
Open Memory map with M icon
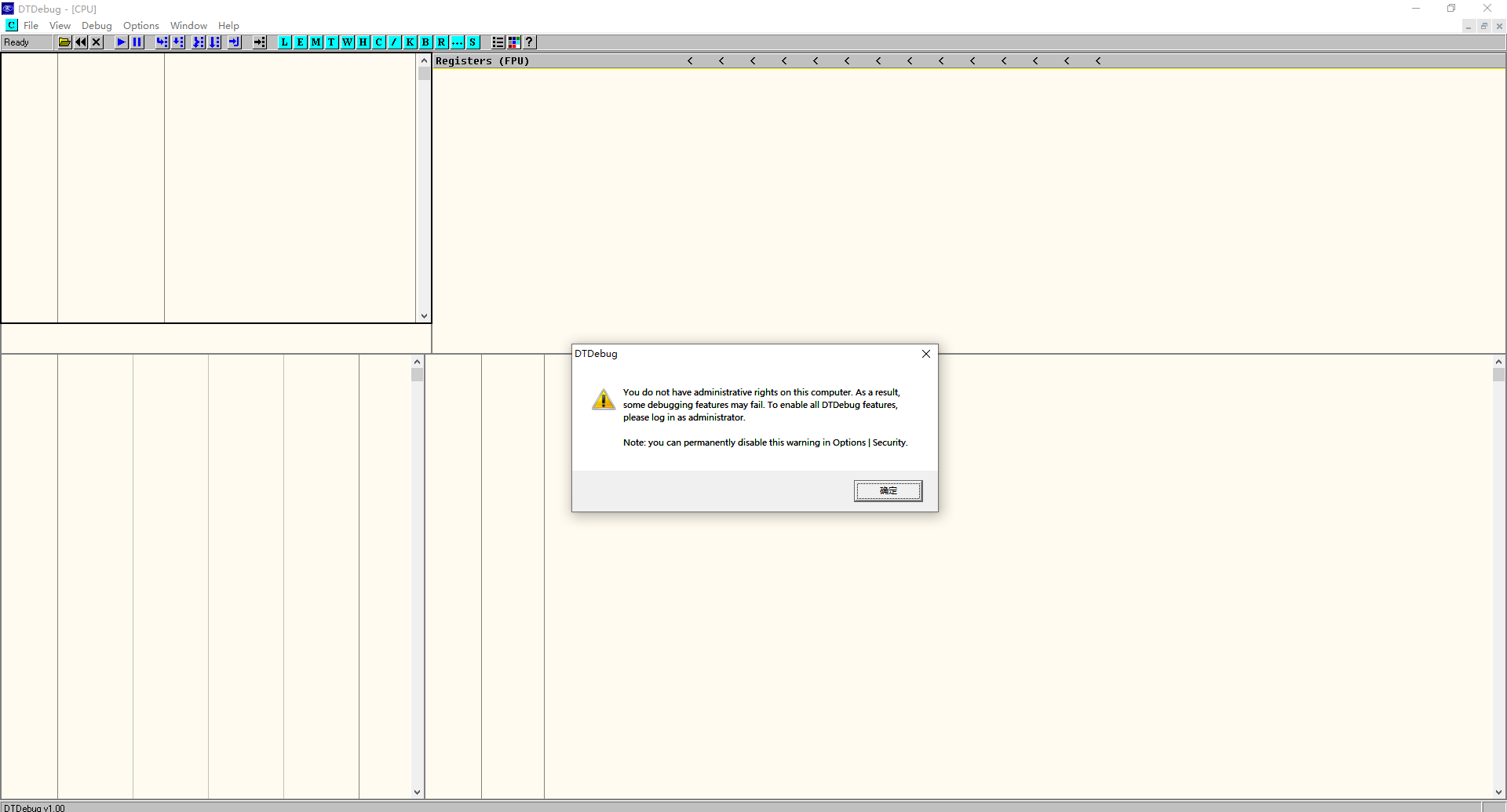[316, 42]
